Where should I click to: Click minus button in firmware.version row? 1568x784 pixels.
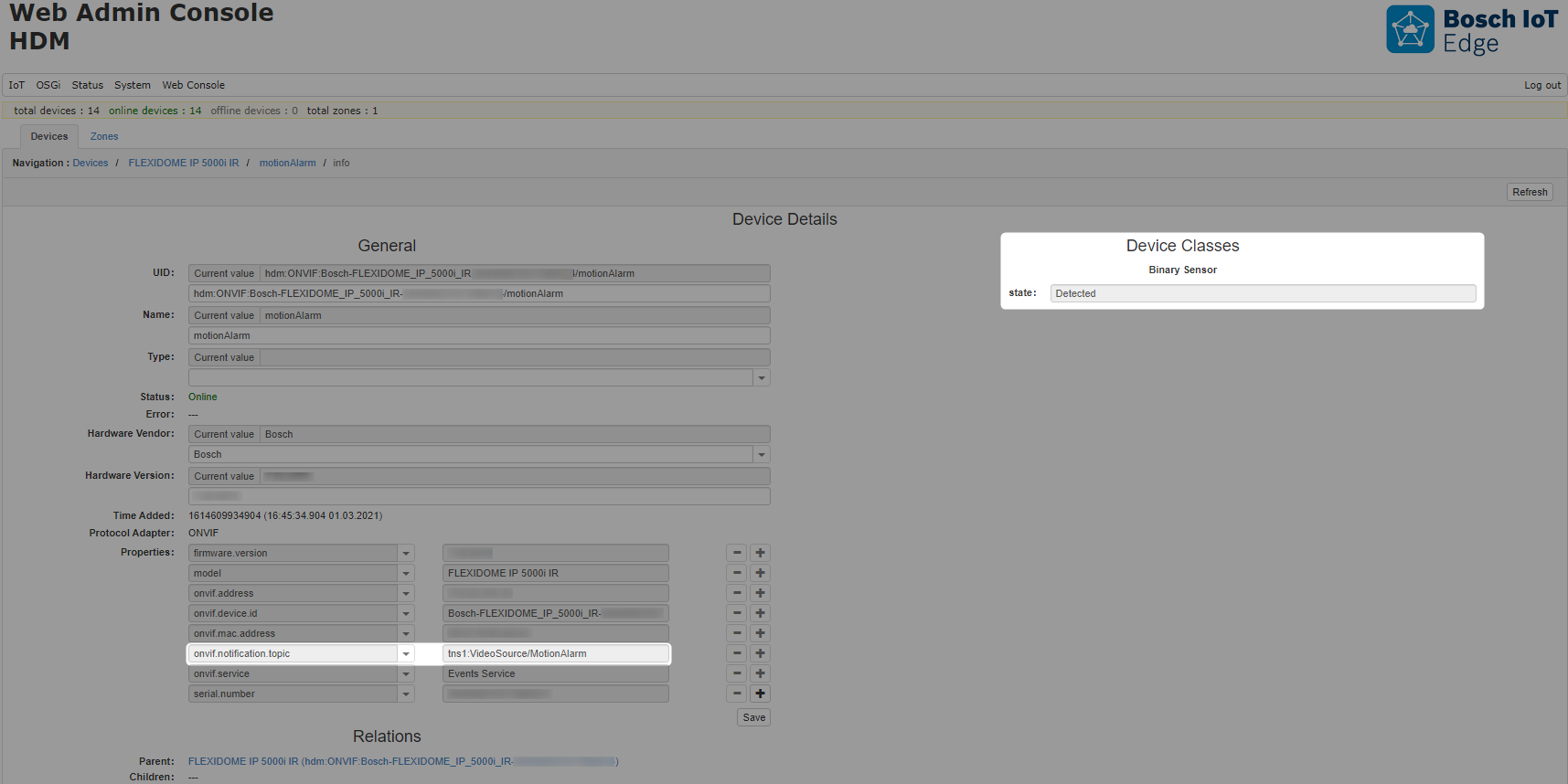pyautogui.click(x=737, y=553)
